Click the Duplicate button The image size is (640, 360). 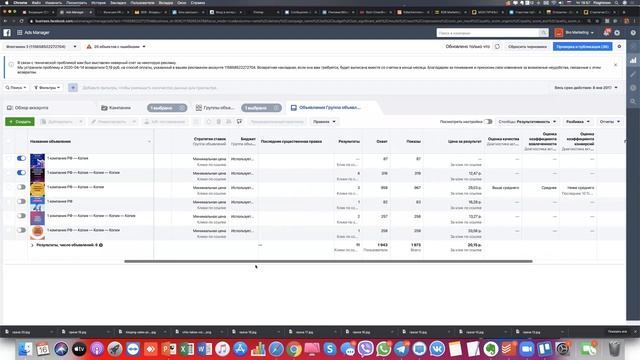(x=57, y=122)
